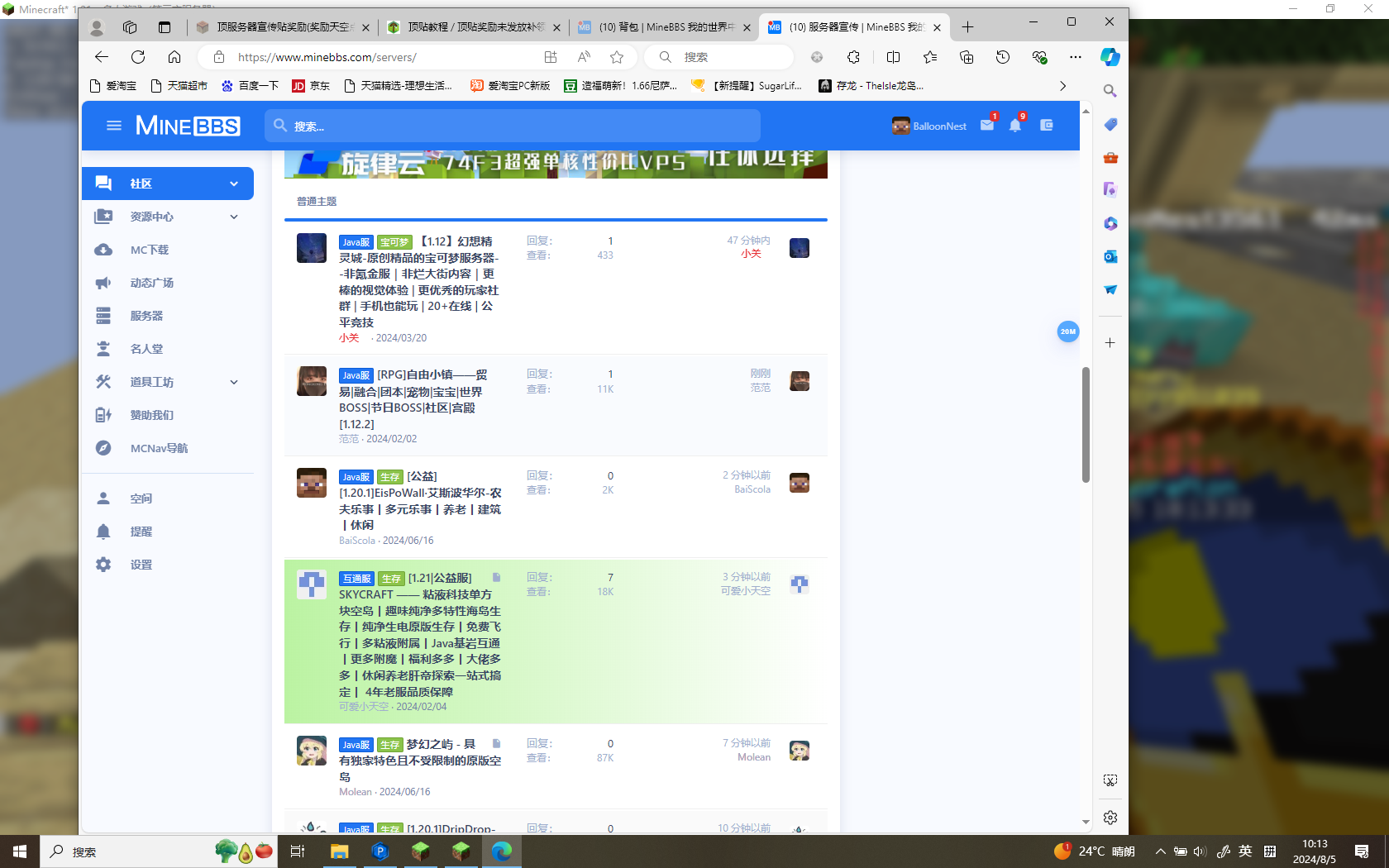Image resolution: width=1389 pixels, height=868 pixels.
Task: Open the [RPG]自由小镇 thread
Action: point(413,399)
